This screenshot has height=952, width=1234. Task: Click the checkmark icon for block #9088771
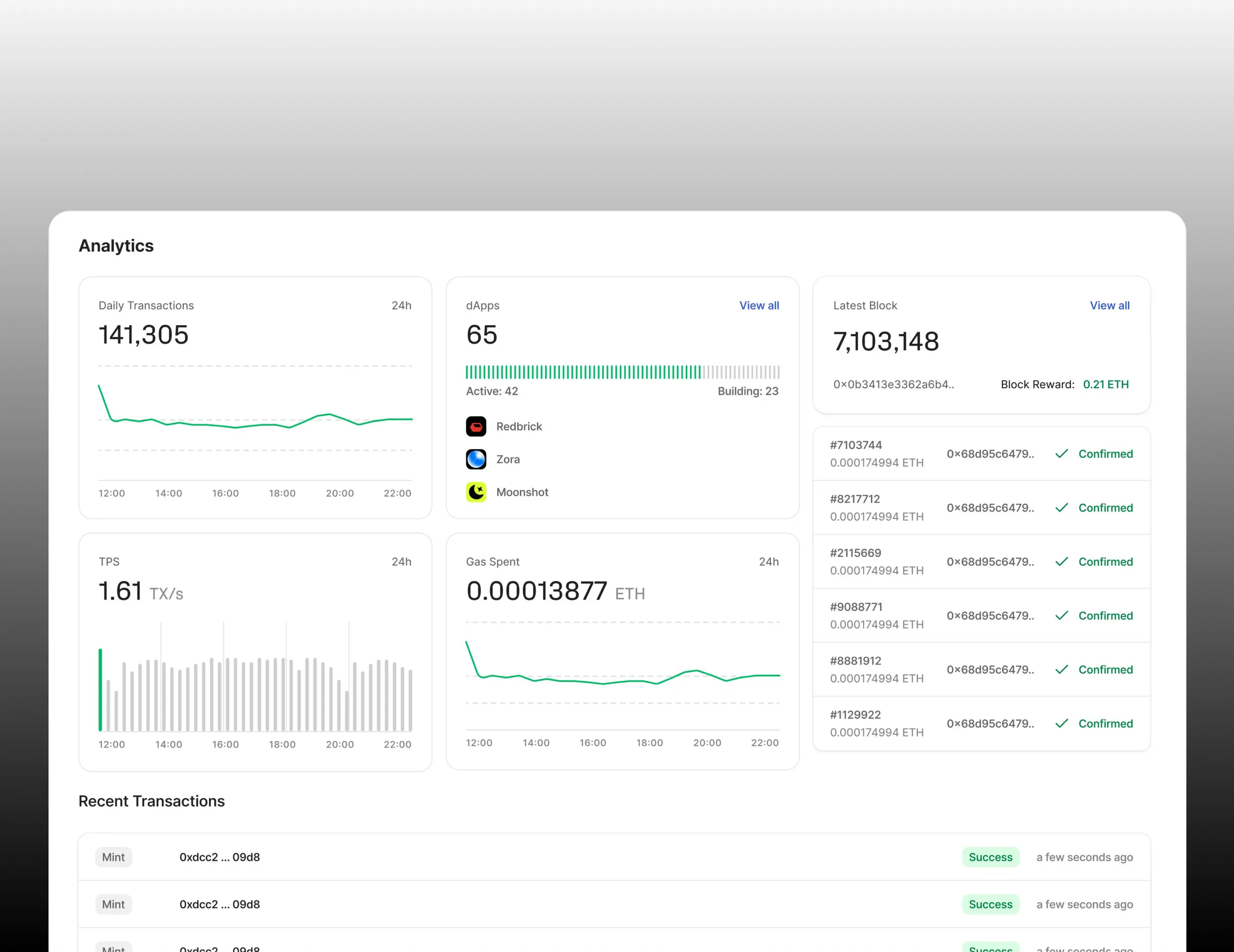coord(1061,615)
